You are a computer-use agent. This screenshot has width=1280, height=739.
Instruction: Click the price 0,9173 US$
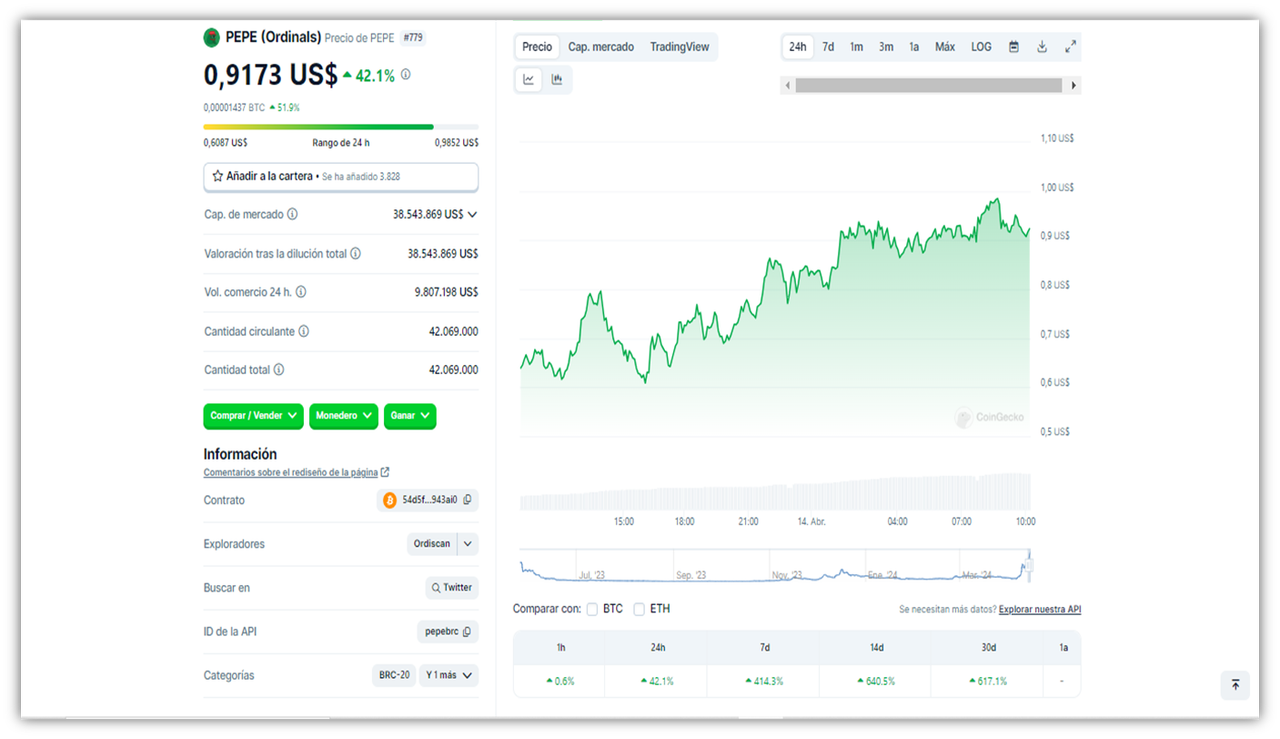coord(270,75)
